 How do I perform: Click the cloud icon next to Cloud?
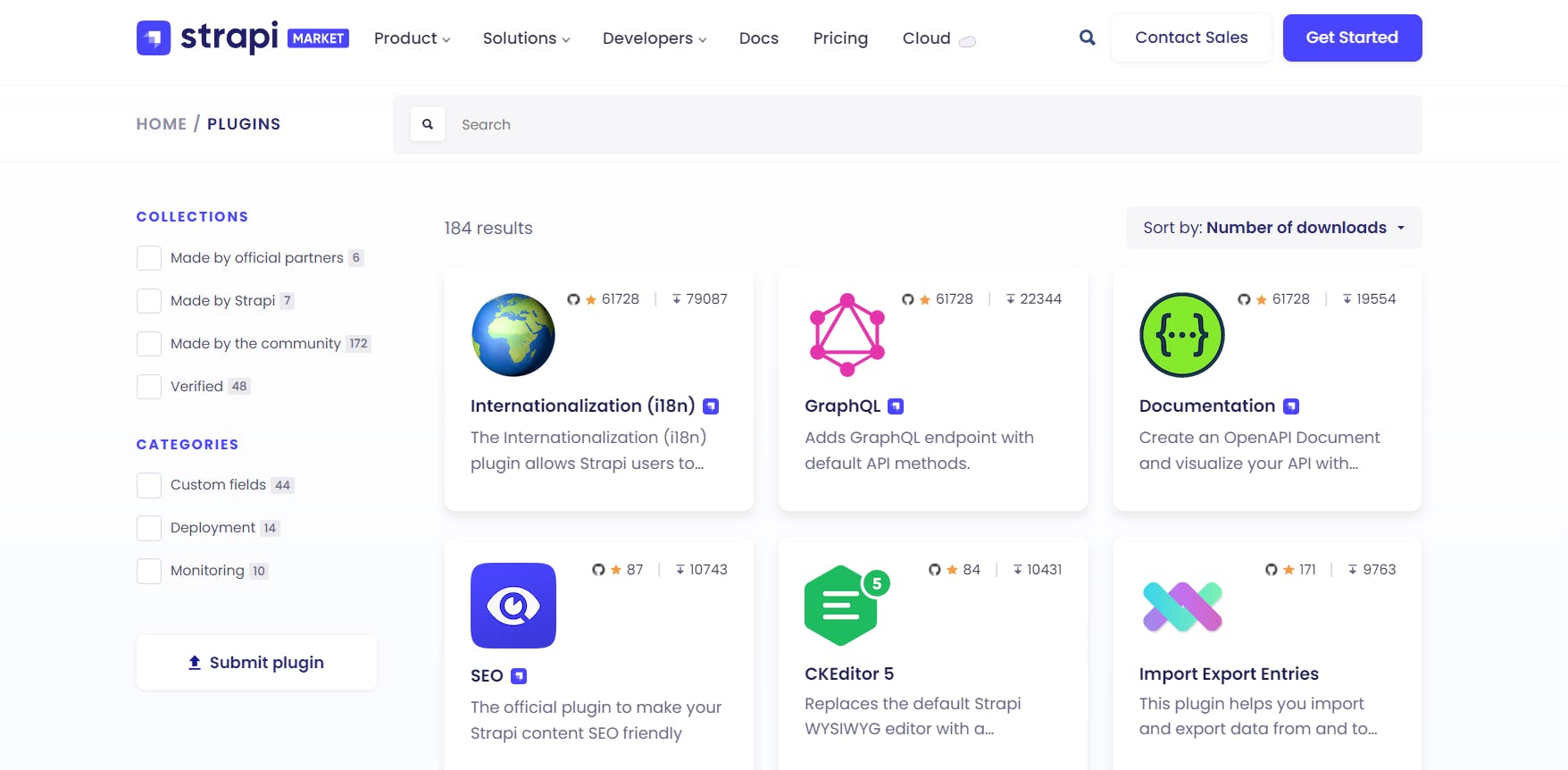pyautogui.click(x=967, y=41)
